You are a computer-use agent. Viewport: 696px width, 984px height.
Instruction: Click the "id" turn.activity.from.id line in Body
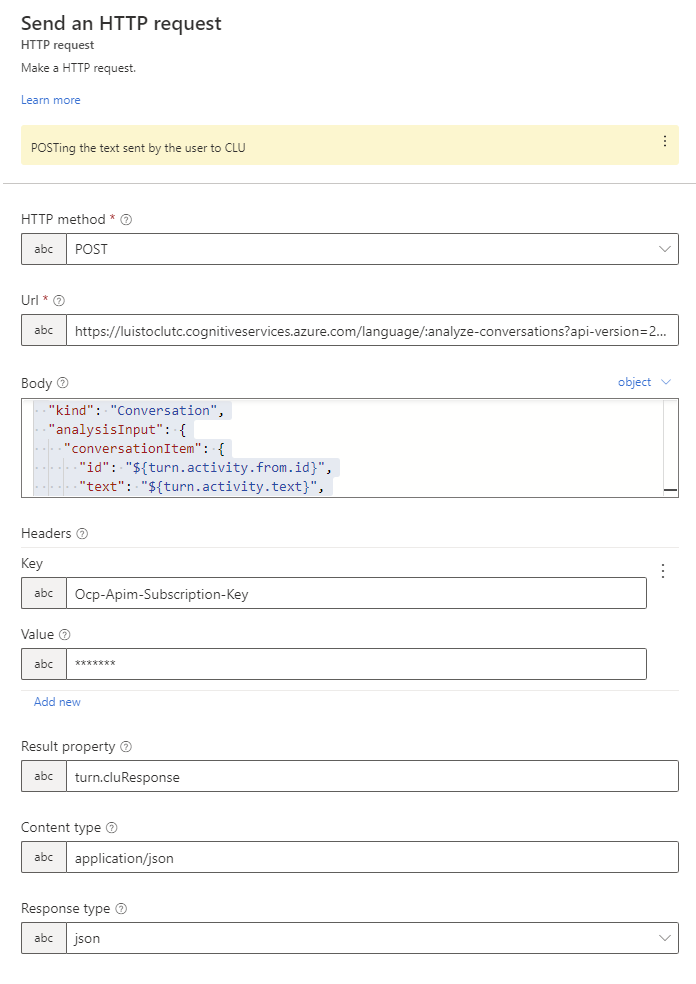click(x=205, y=468)
